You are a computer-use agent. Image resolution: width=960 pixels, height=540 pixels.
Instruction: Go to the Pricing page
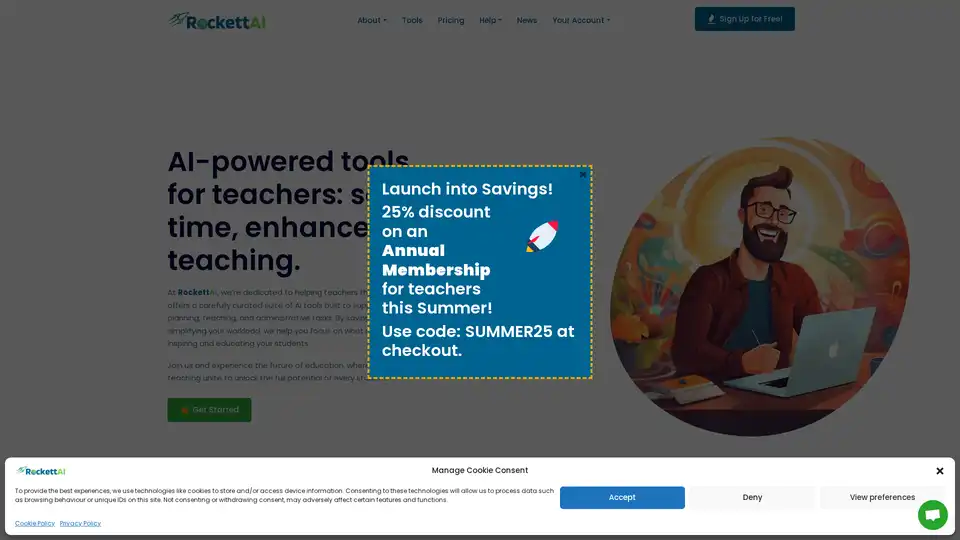pyautogui.click(x=451, y=20)
